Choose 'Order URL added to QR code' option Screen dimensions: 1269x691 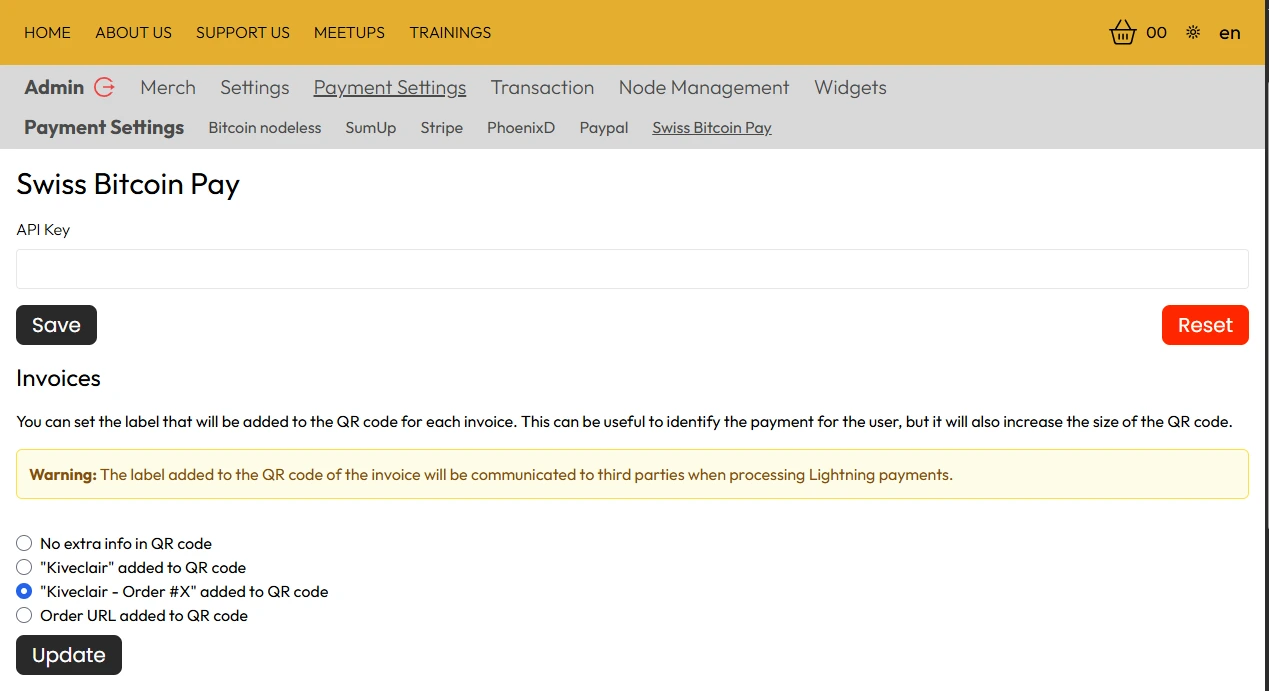tap(24, 616)
